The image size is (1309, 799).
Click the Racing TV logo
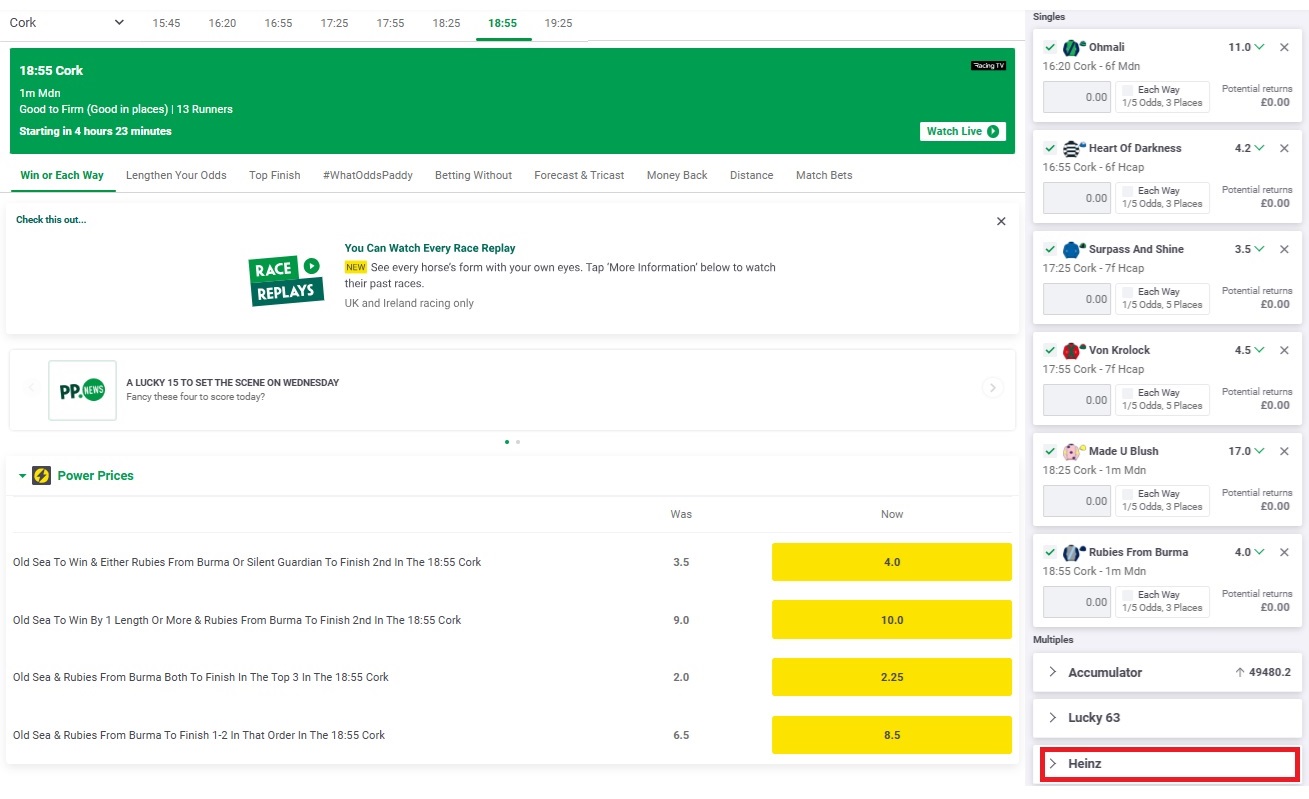coord(988,66)
